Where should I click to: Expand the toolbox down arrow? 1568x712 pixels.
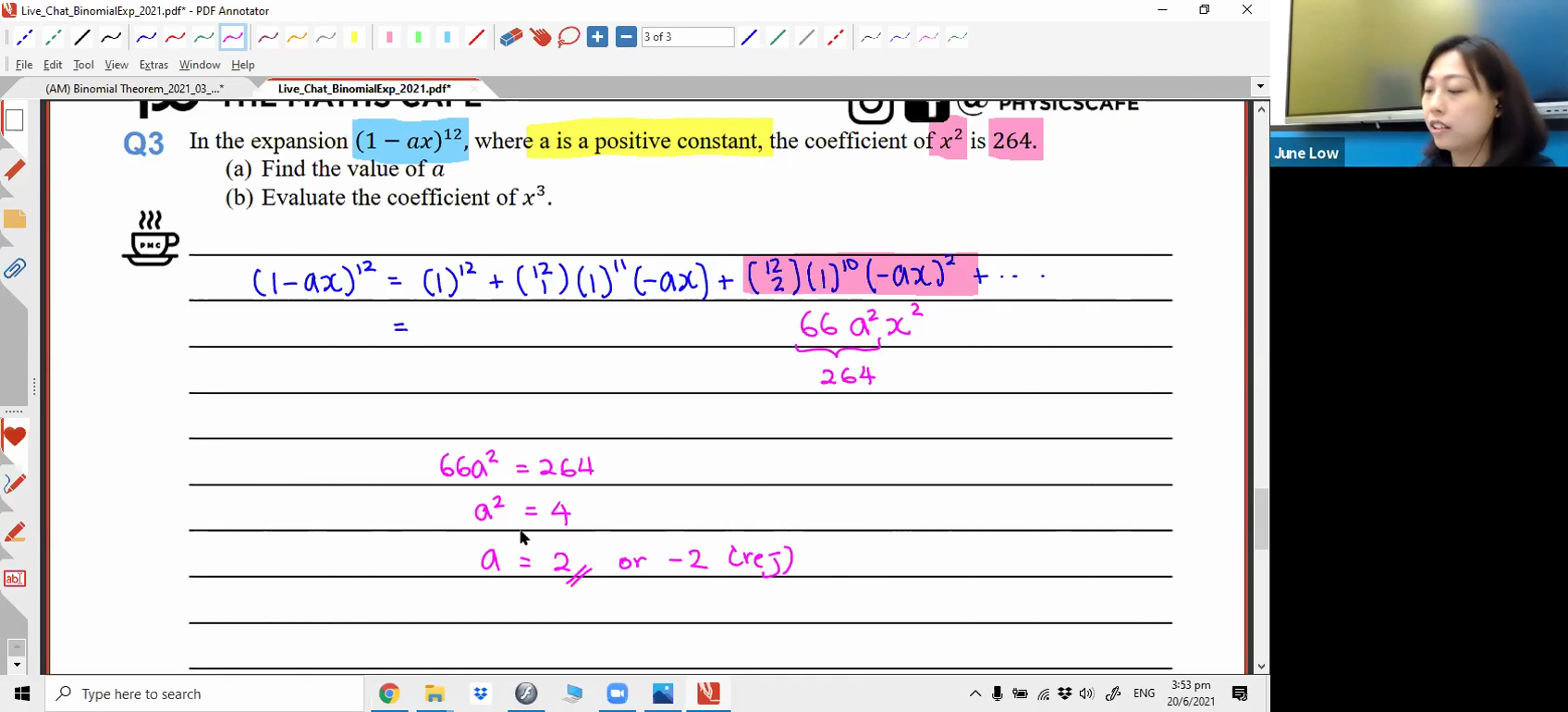[x=16, y=665]
